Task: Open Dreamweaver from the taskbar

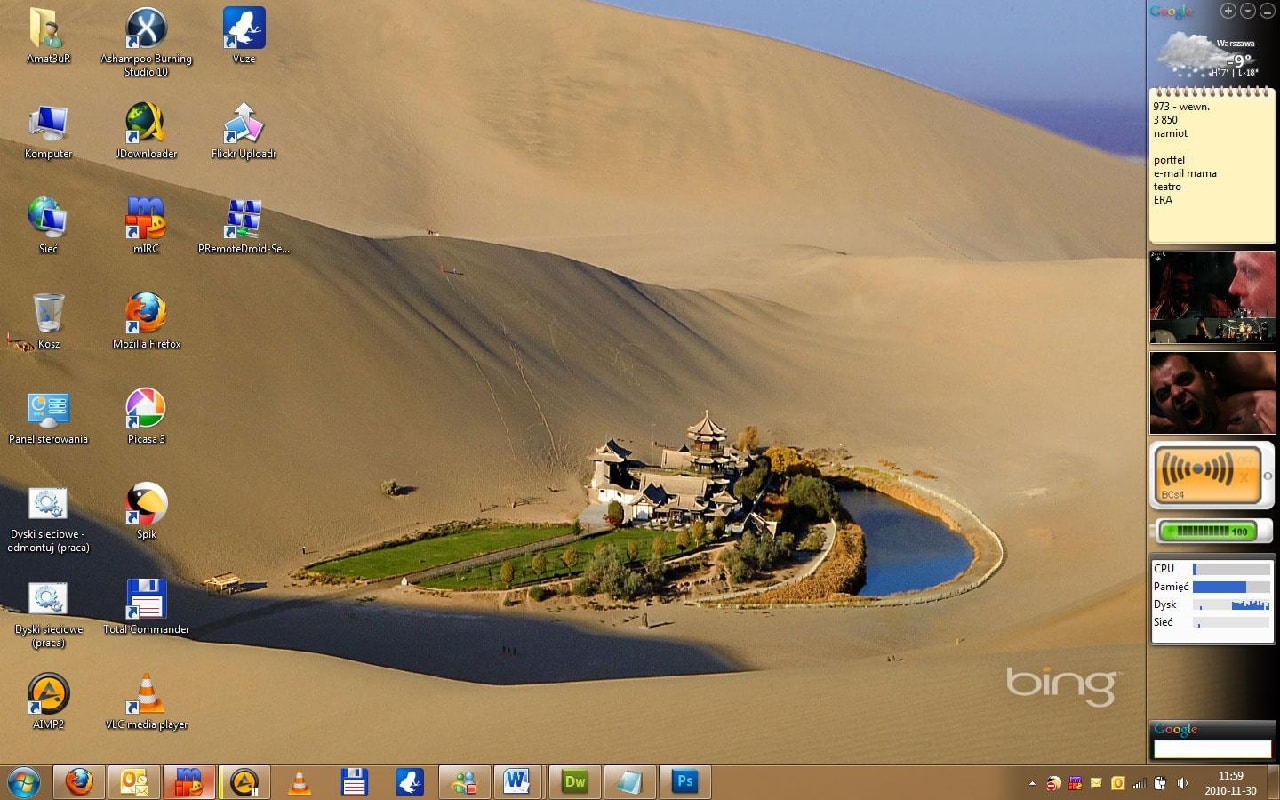Action: point(574,781)
